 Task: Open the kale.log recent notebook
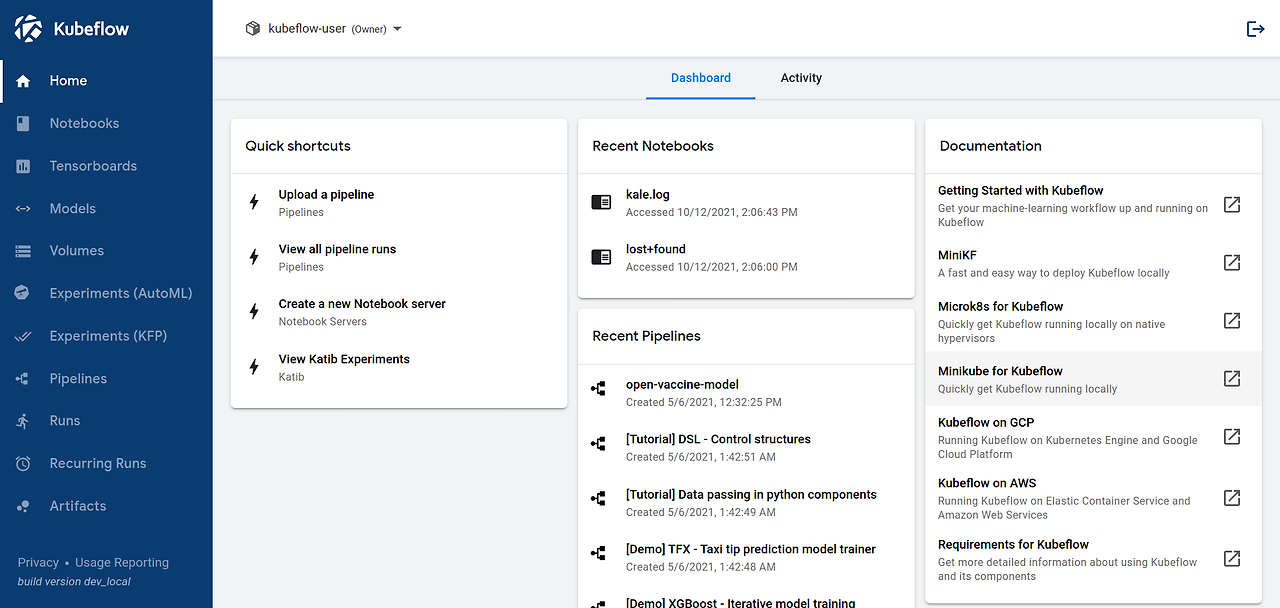point(746,202)
